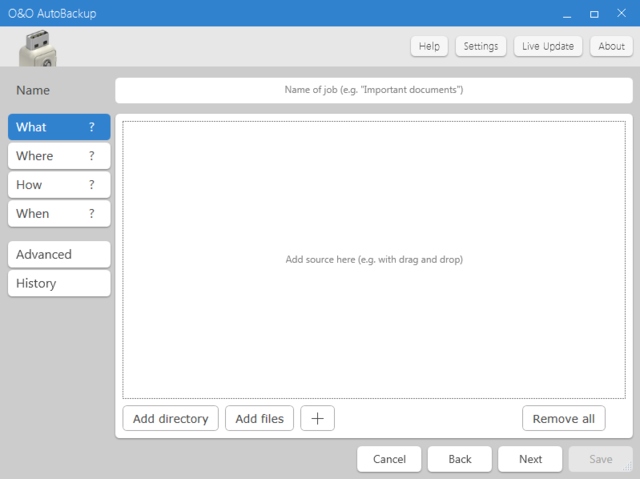Click the O&O AutoBackup USB logo
Viewport: 640px width, 479px height.
pos(38,47)
